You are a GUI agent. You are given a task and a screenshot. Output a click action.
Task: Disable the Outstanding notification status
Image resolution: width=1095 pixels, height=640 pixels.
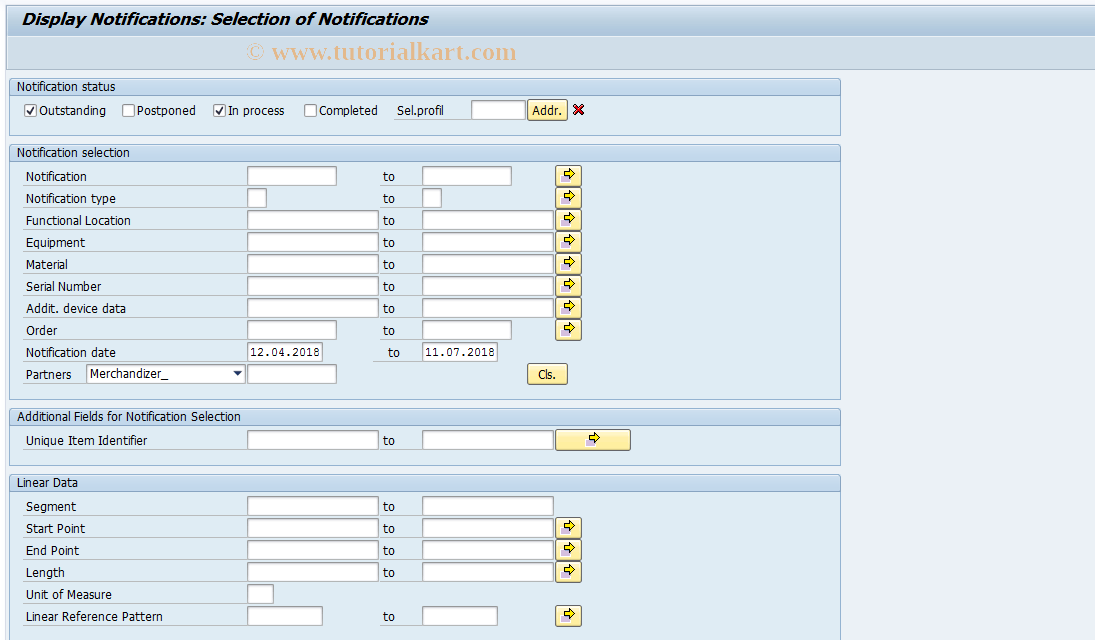pos(30,110)
